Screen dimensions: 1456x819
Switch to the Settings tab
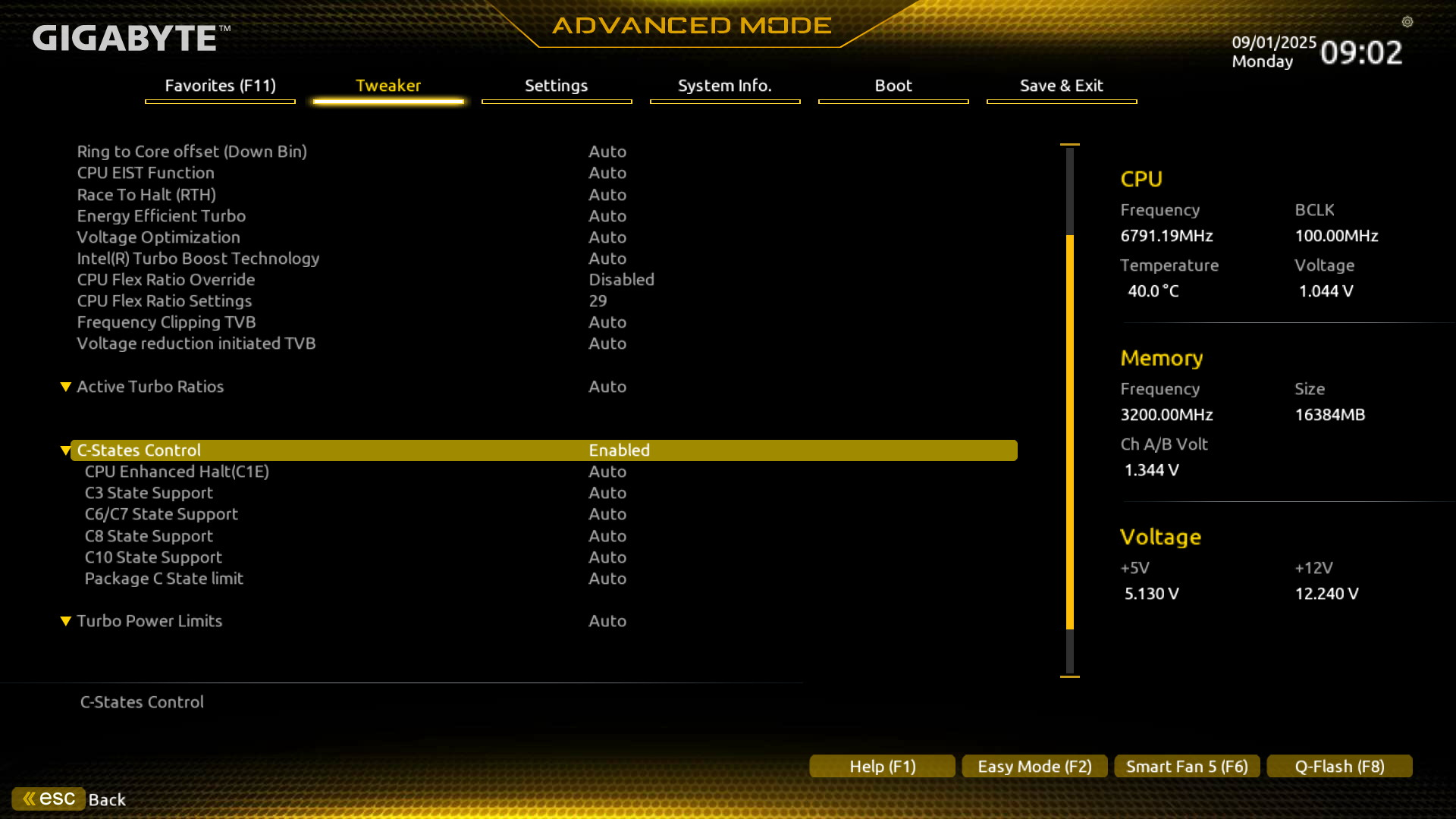click(556, 86)
